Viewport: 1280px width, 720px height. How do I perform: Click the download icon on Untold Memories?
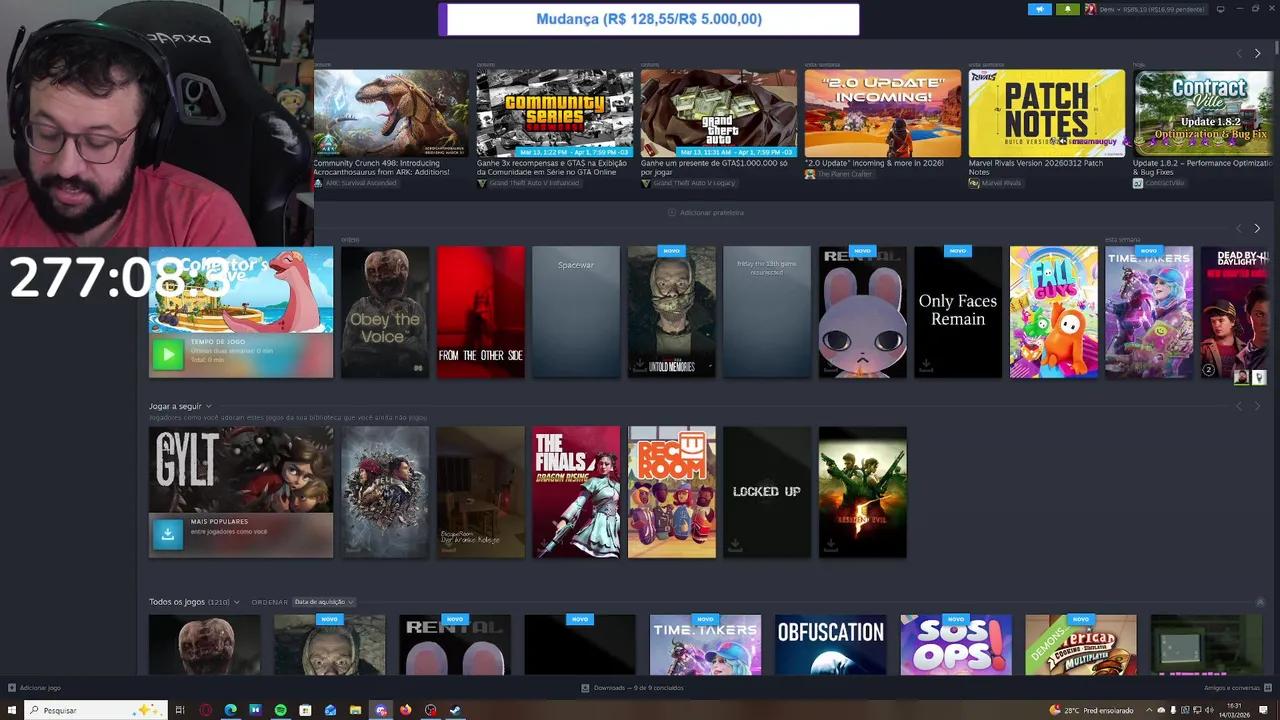639,366
